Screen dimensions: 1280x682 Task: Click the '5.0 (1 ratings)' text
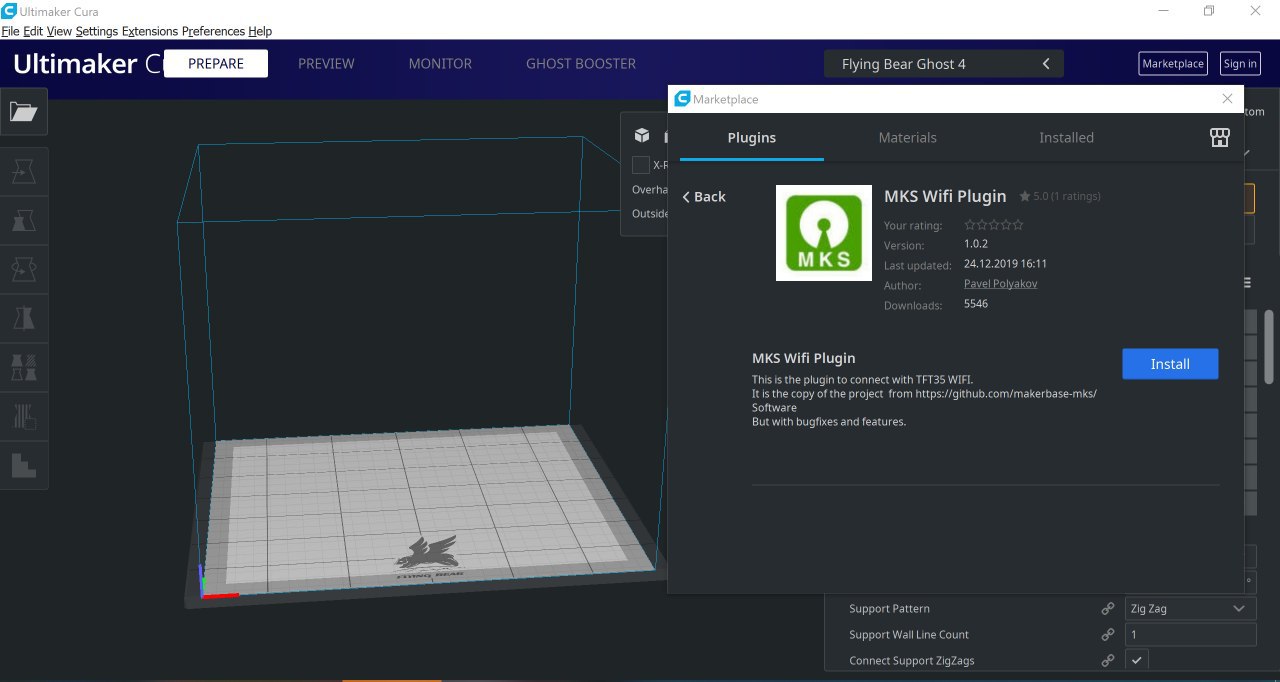[x=1067, y=197]
